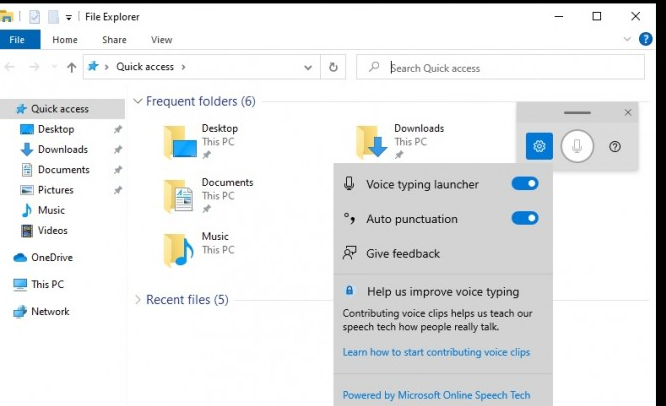The width and height of the screenshot is (666, 406).
Task: Open Customize Quick Access Toolbar dropdown
Action: [x=68, y=17]
